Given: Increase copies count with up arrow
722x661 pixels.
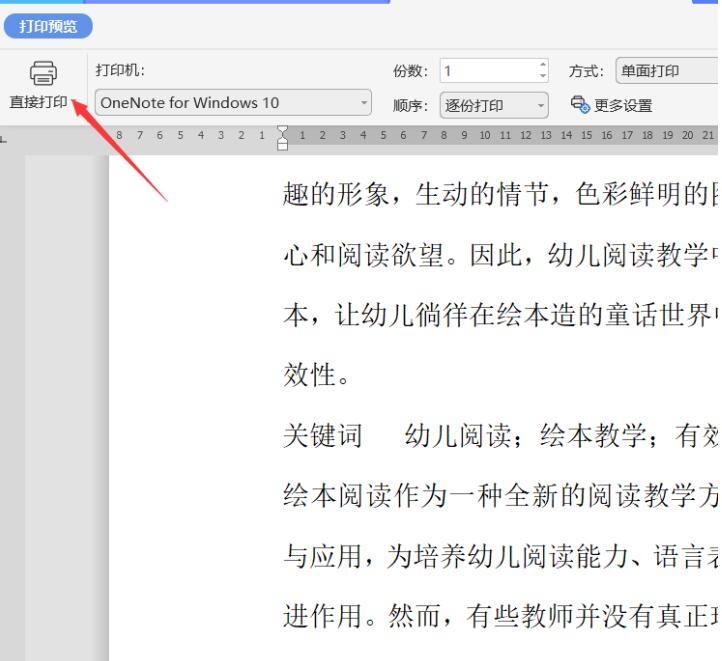Looking at the screenshot, I should tap(543, 65).
